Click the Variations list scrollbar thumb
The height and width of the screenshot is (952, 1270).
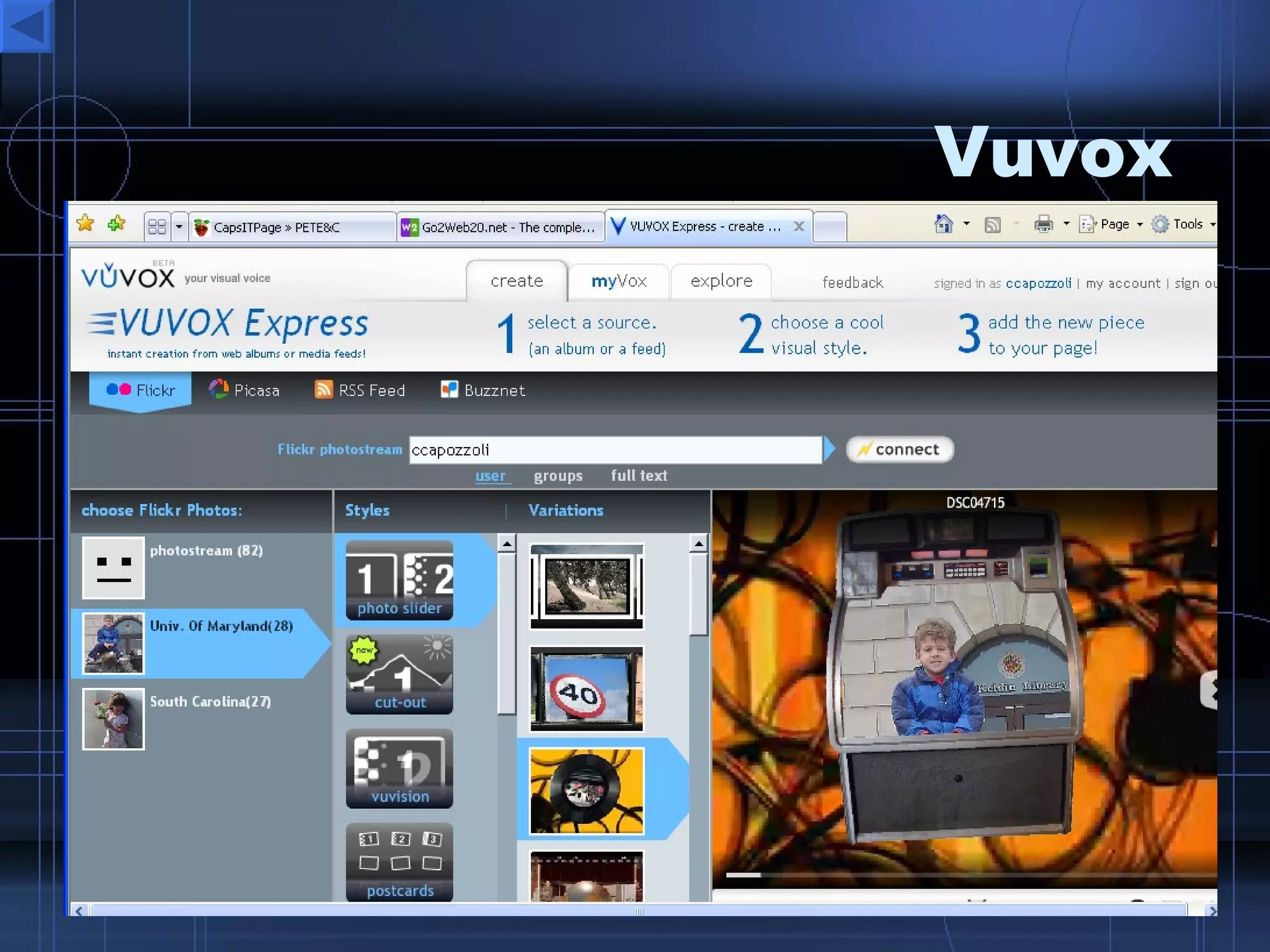(699, 594)
